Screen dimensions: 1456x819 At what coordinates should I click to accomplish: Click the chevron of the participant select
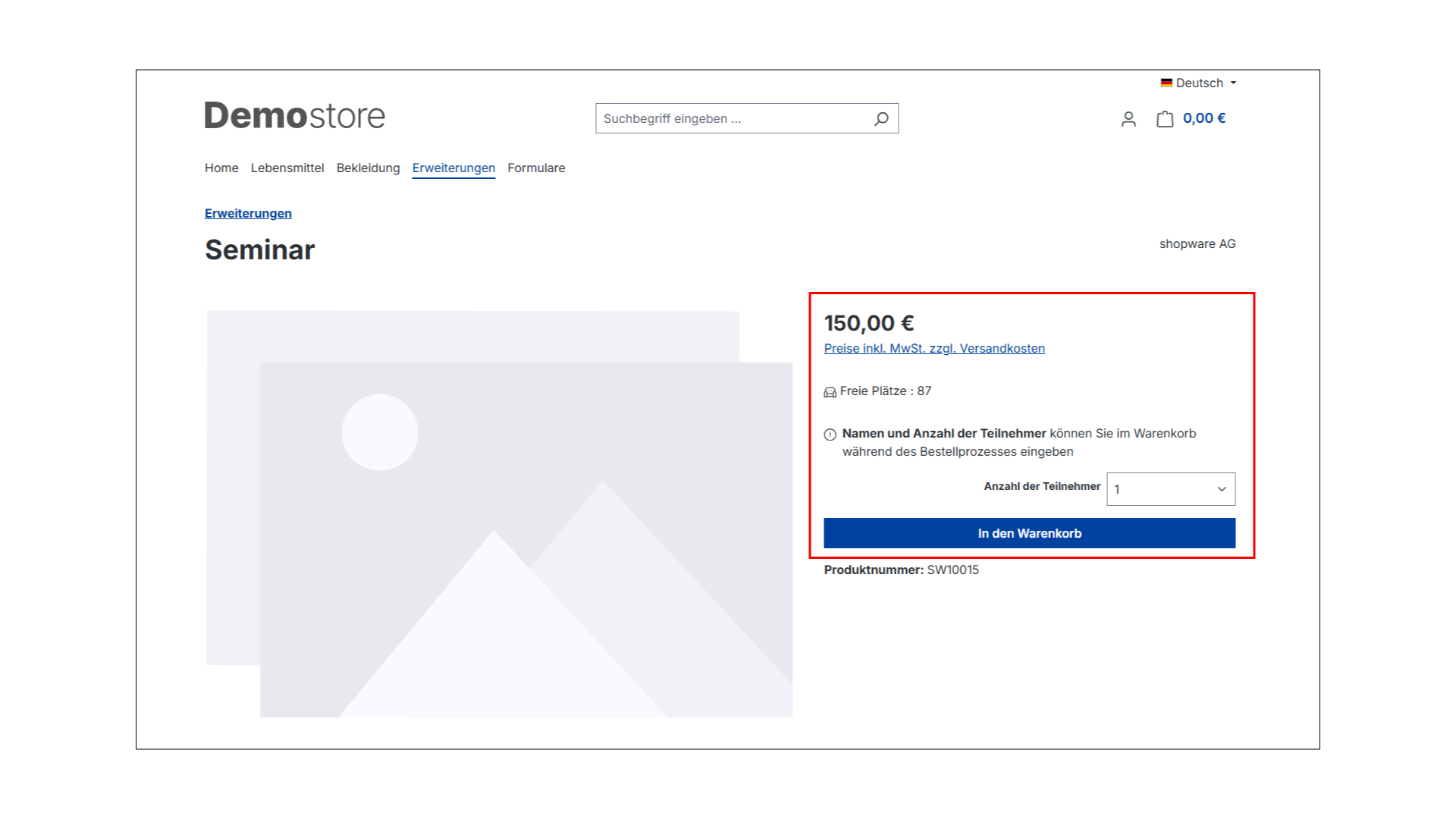(x=1222, y=489)
